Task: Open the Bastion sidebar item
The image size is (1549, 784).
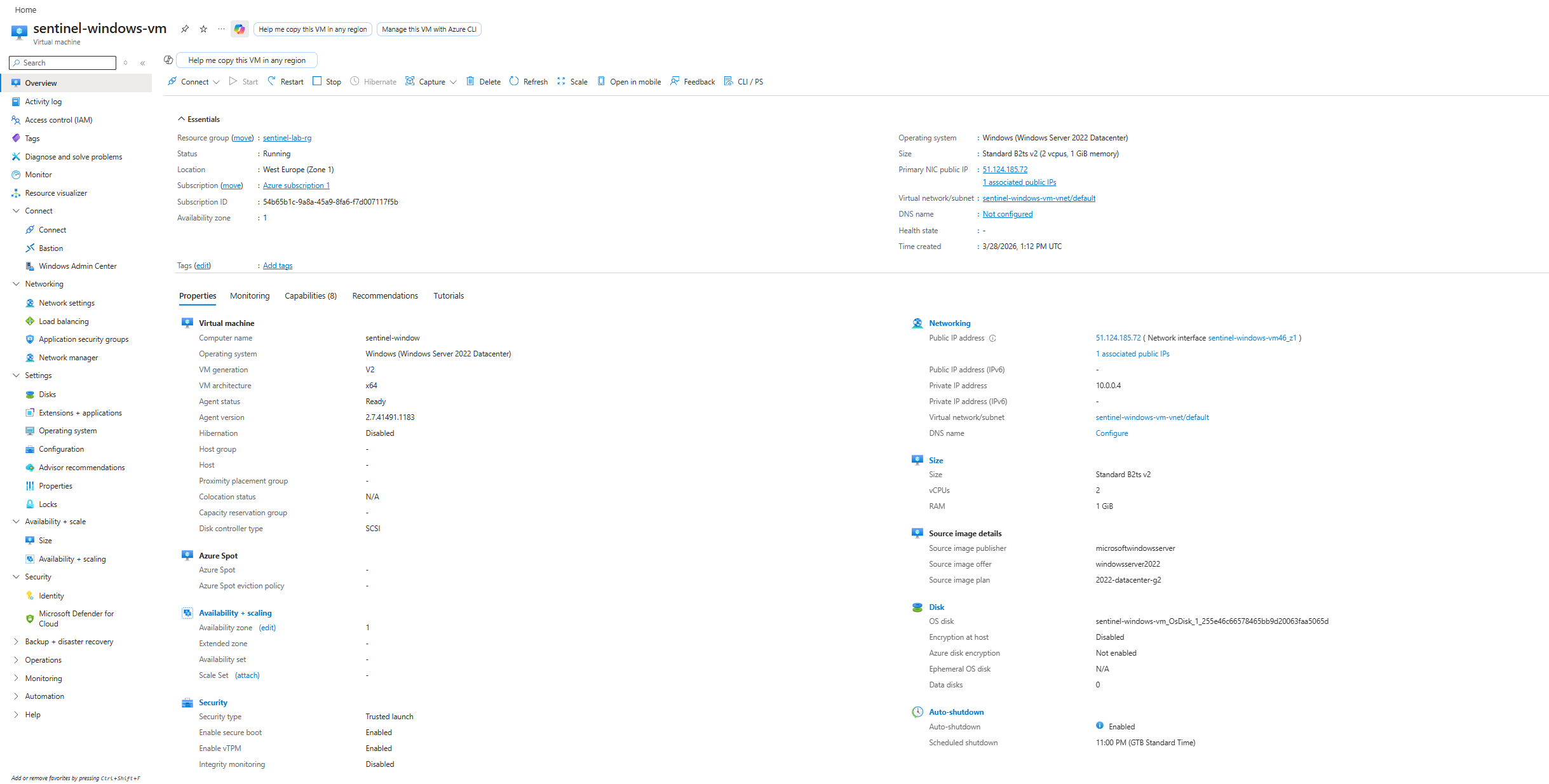Action: [51, 248]
